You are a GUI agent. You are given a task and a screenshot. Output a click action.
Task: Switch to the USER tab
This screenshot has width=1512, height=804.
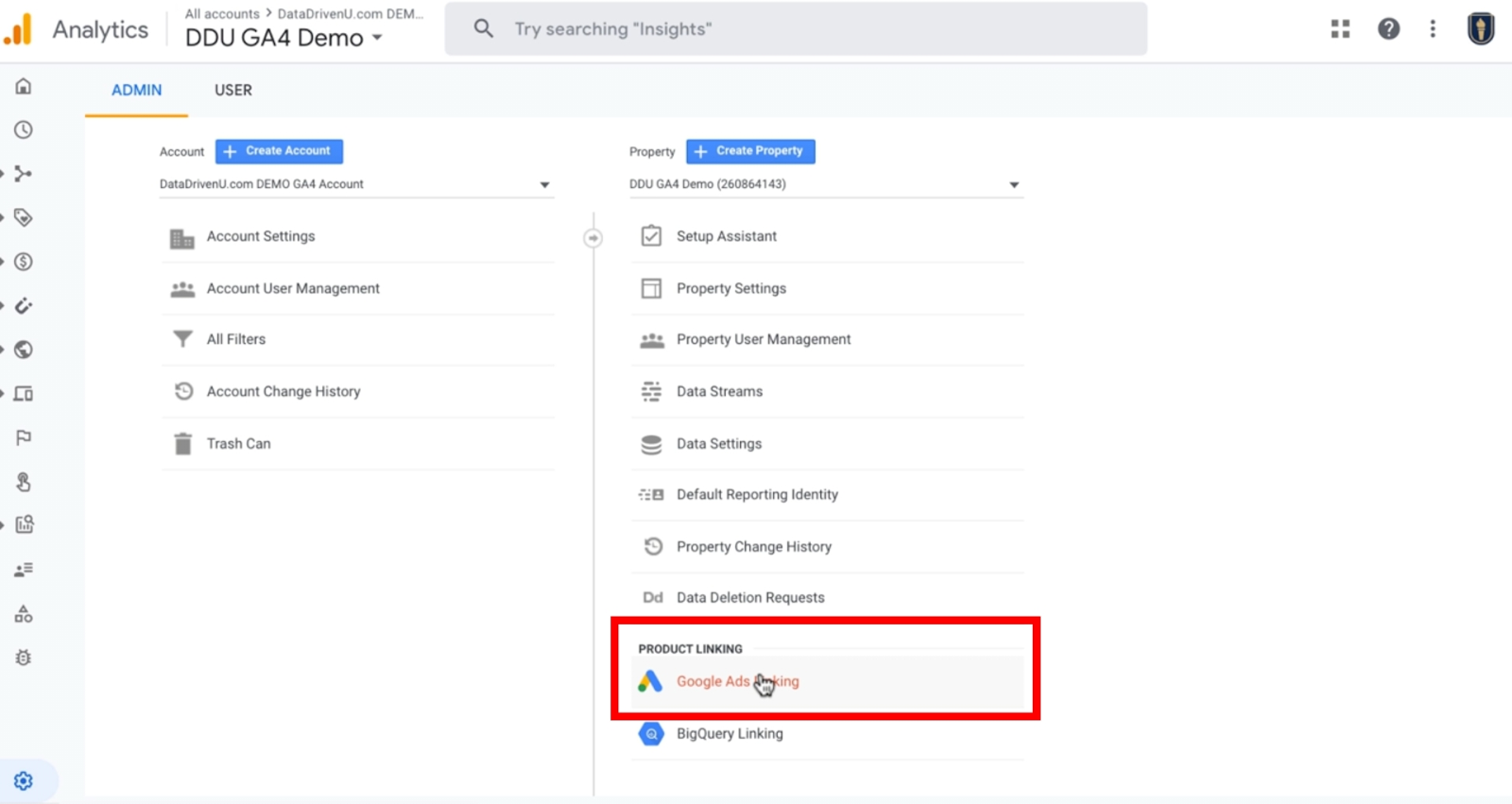233,90
